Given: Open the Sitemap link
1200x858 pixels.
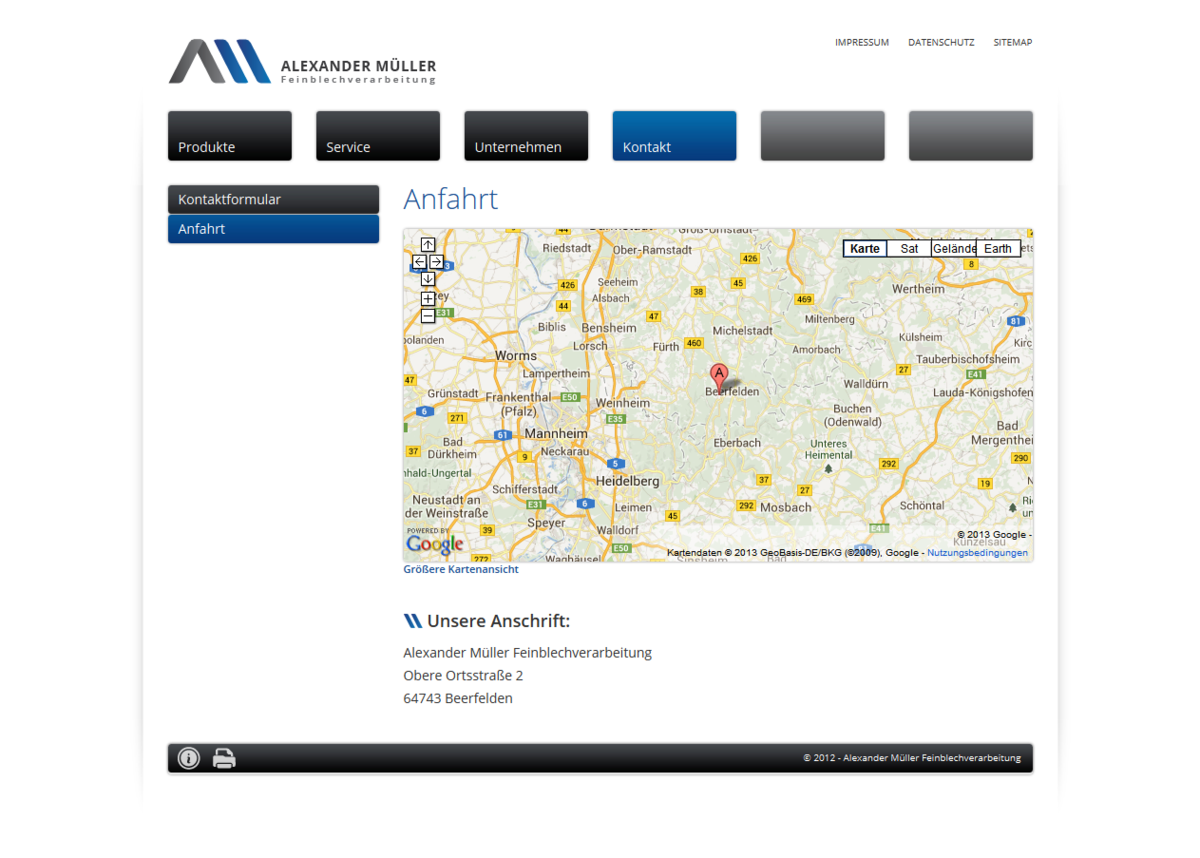Looking at the screenshot, I should click(x=1013, y=42).
